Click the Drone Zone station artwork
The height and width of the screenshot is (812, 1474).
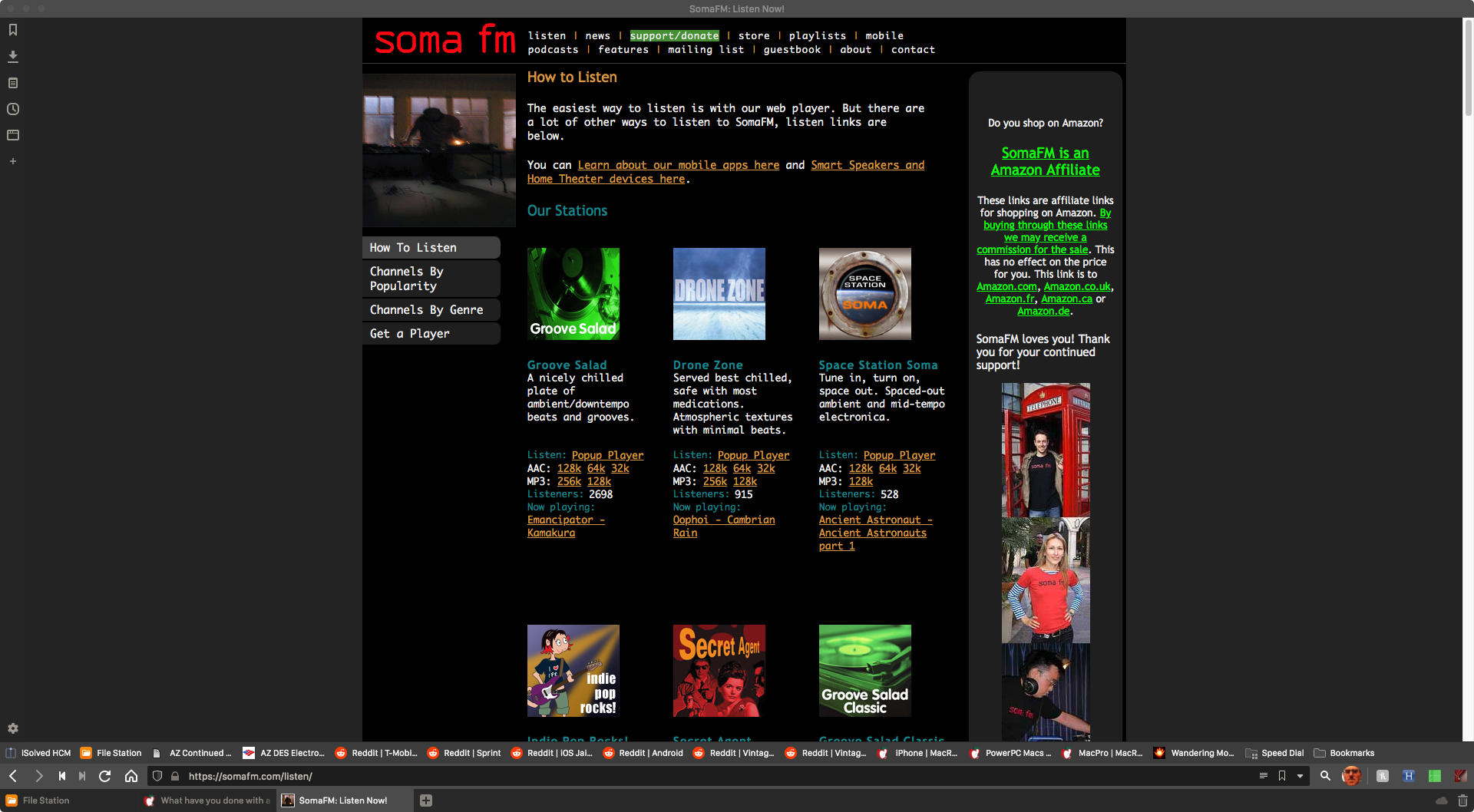tap(719, 294)
